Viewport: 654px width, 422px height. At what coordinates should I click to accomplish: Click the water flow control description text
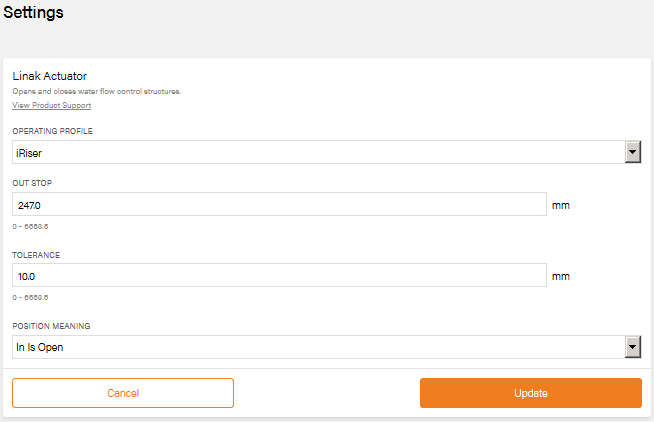(x=96, y=92)
